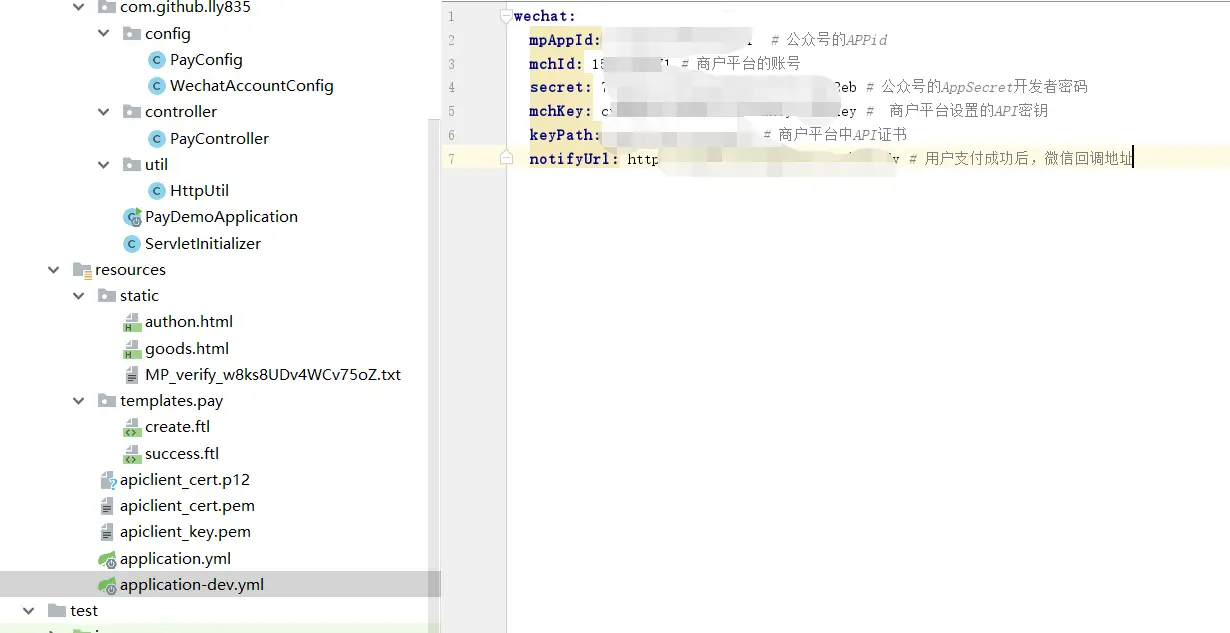Click the application-dev.yml Spring config icon

point(107,585)
